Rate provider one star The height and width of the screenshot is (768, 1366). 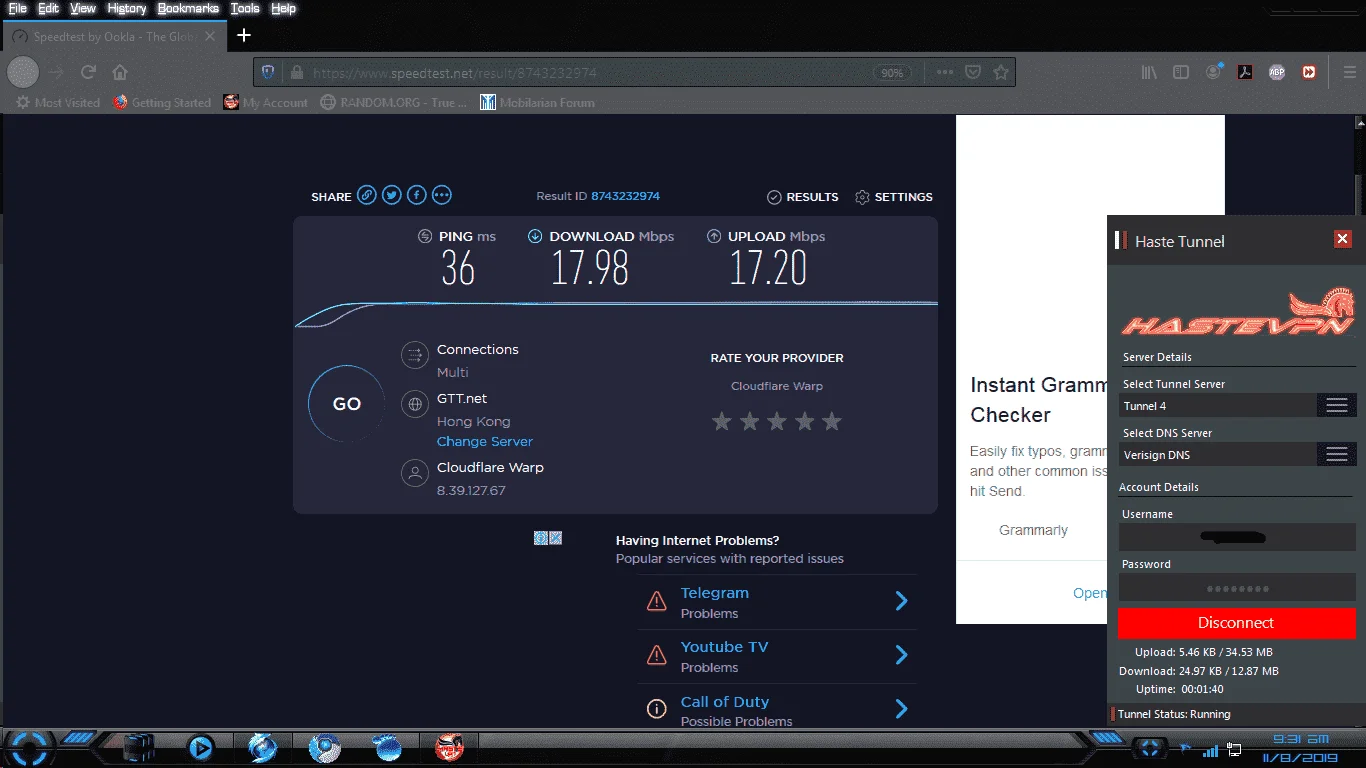pos(722,421)
